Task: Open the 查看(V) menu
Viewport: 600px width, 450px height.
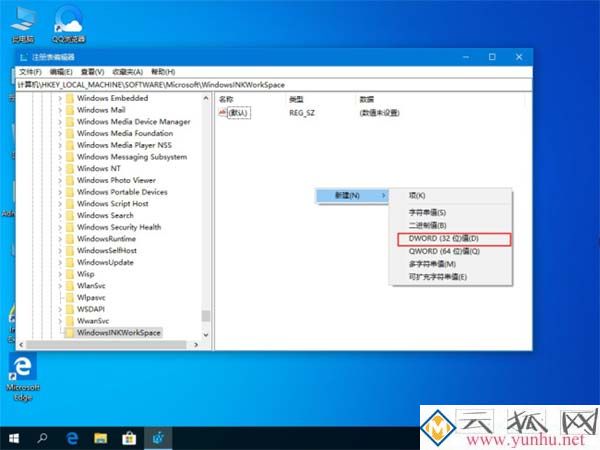Action: [x=92, y=72]
